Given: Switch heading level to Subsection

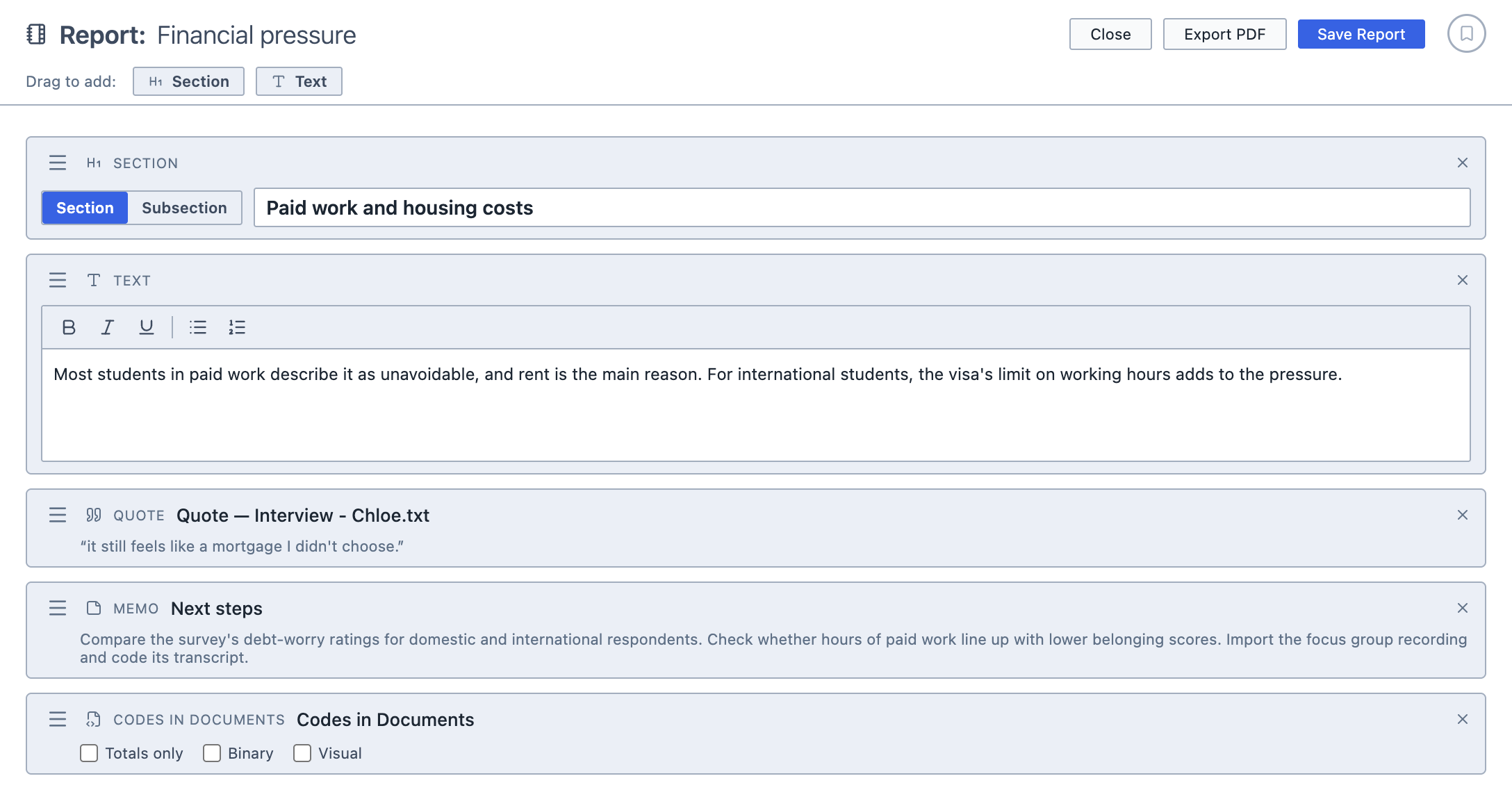Looking at the screenshot, I should click(184, 208).
